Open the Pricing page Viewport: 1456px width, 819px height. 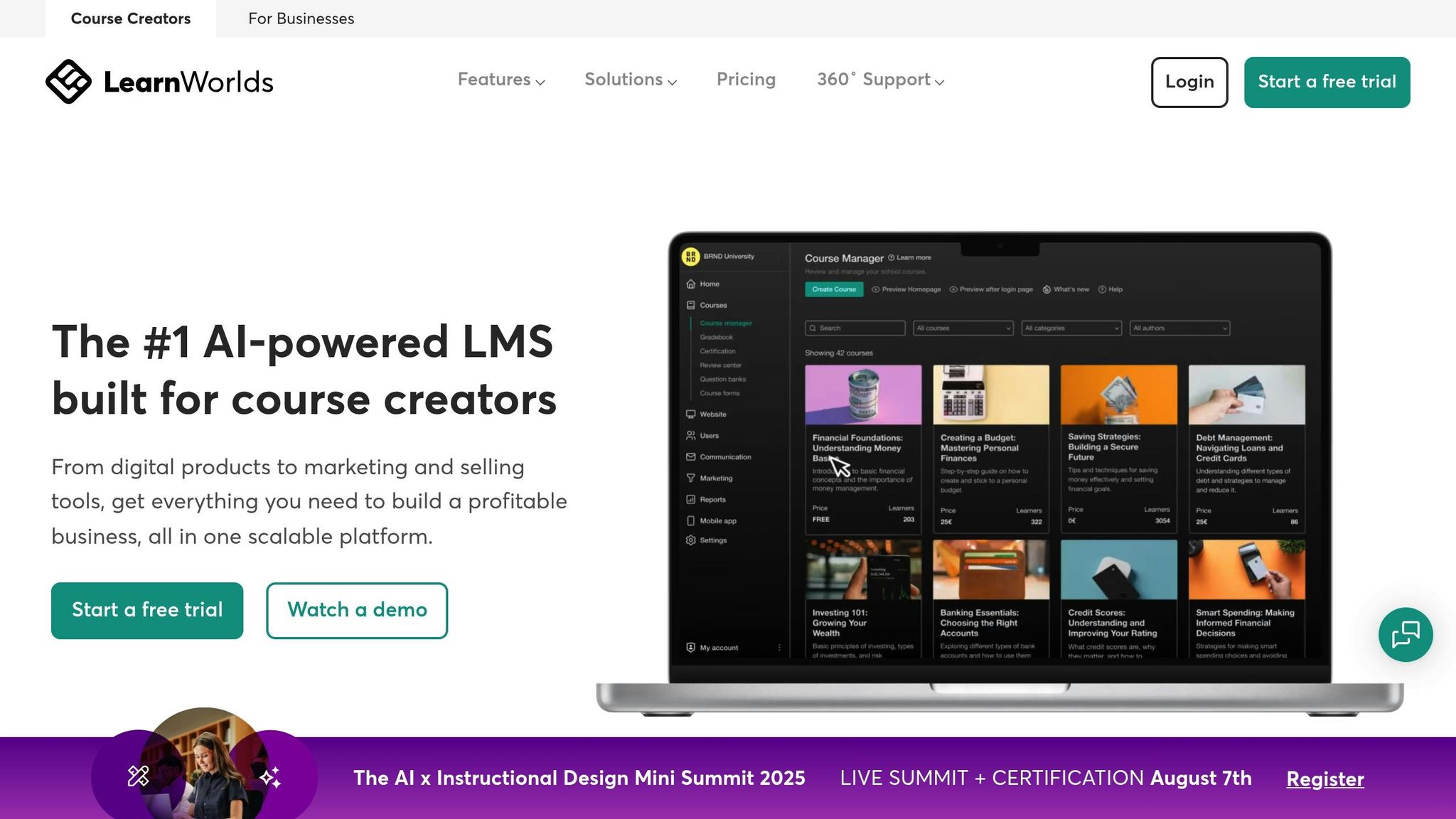[746, 80]
